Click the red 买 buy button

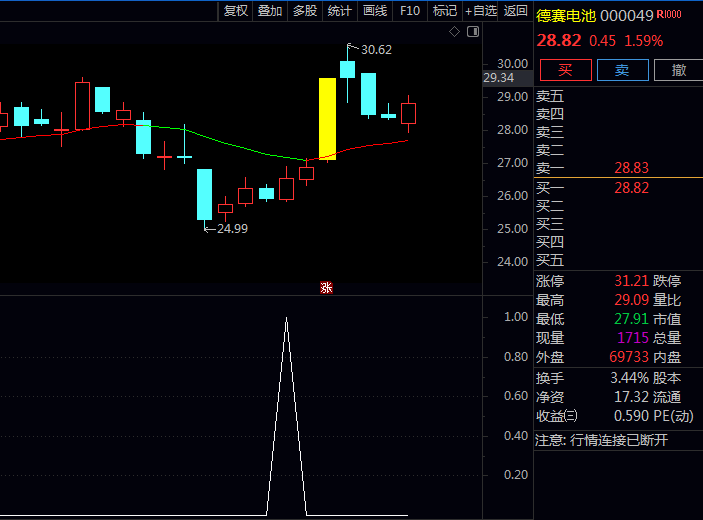pos(566,70)
